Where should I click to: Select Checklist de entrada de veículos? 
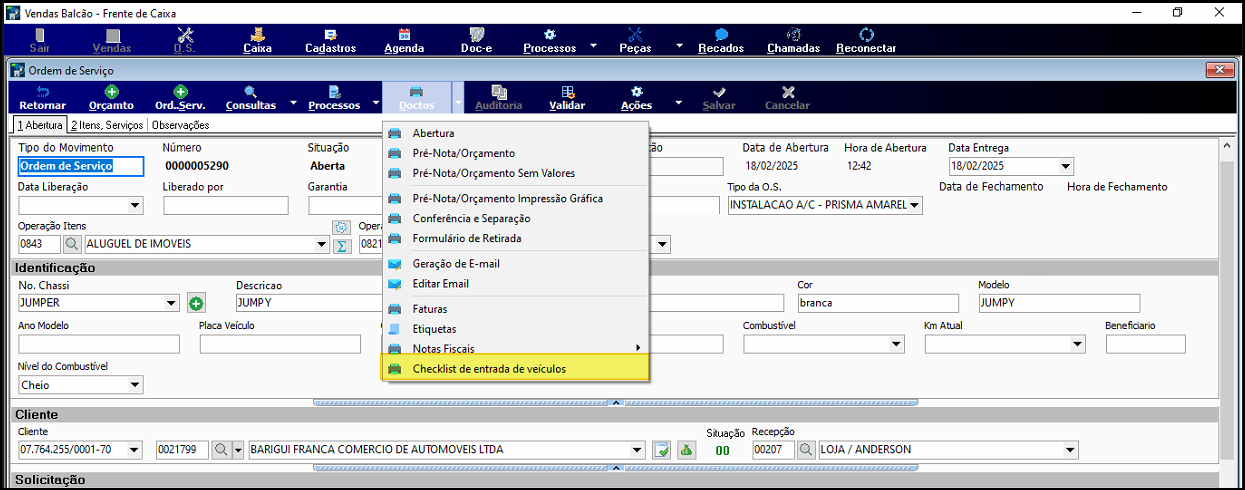point(516,369)
